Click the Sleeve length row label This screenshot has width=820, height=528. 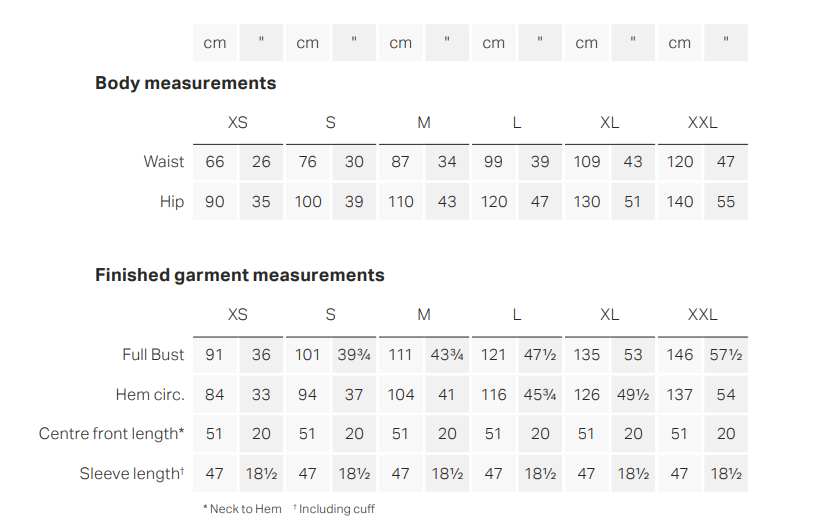pos(132,474)
